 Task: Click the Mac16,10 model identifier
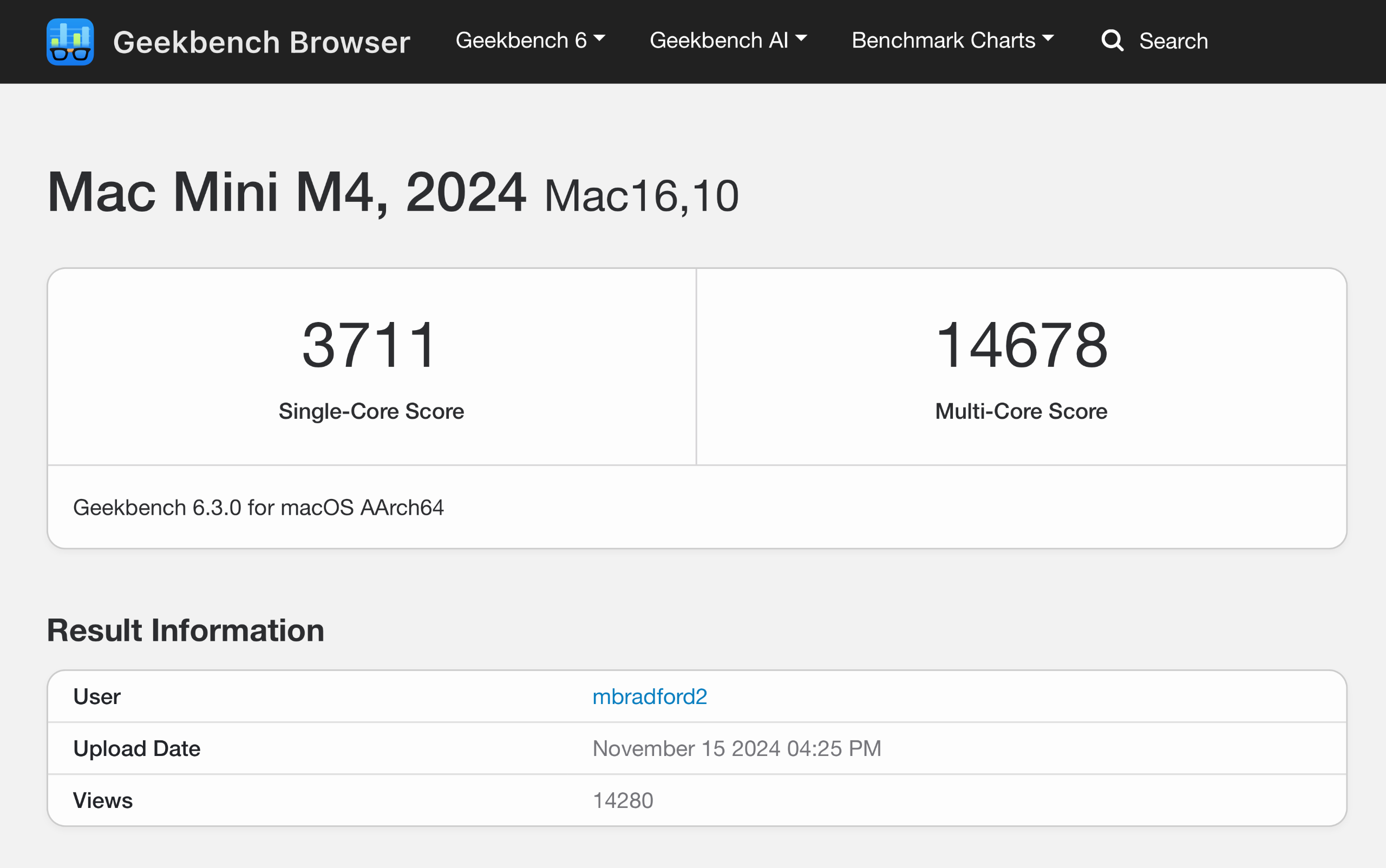[x=642, y=196]
